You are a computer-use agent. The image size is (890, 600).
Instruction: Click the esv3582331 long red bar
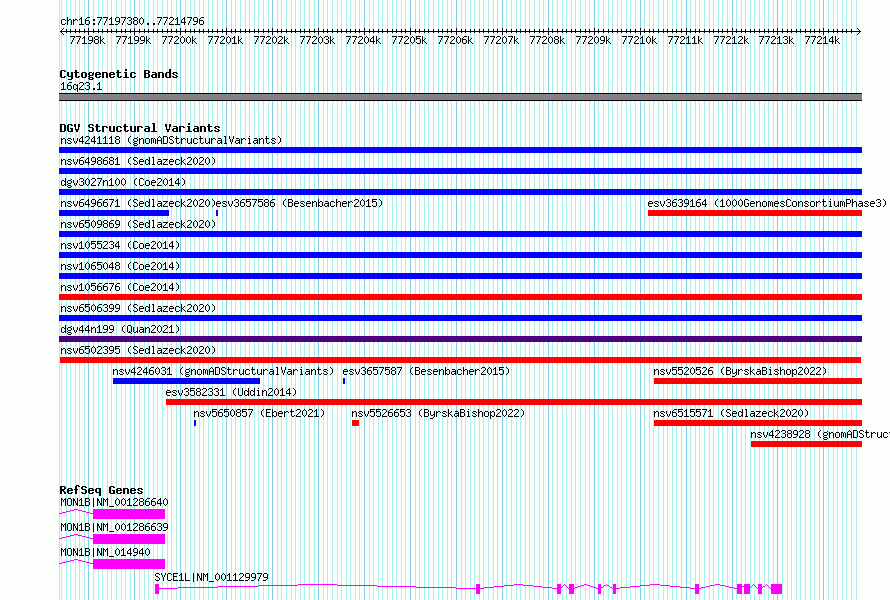[x=514, y=402]
